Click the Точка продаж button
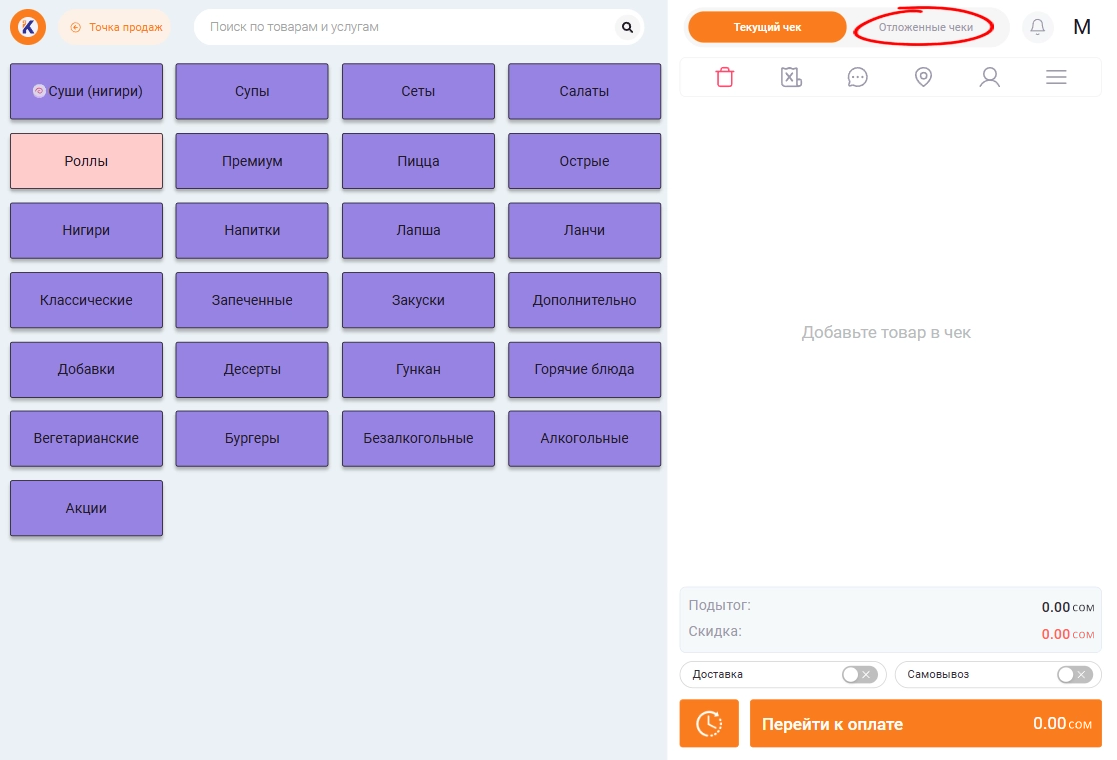This screenshot has height=760, width=1117. pyautogui.click(x=116, y=27)
